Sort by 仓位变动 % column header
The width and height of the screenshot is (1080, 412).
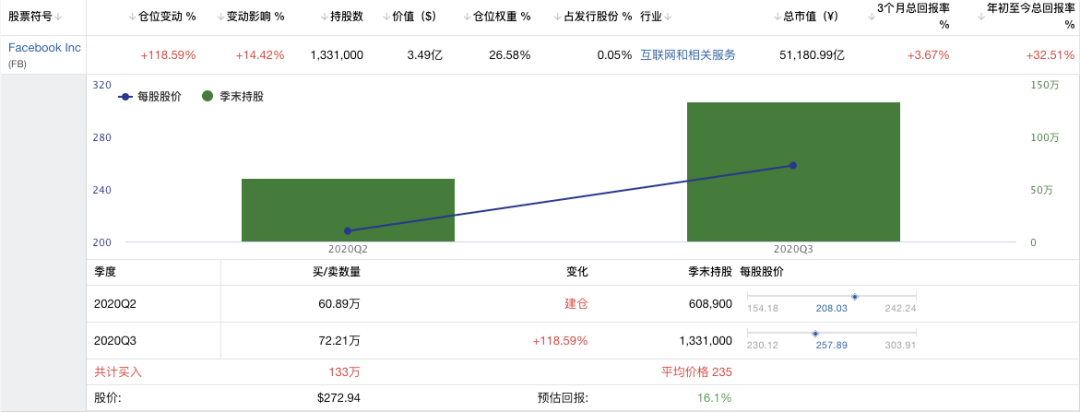163,17
